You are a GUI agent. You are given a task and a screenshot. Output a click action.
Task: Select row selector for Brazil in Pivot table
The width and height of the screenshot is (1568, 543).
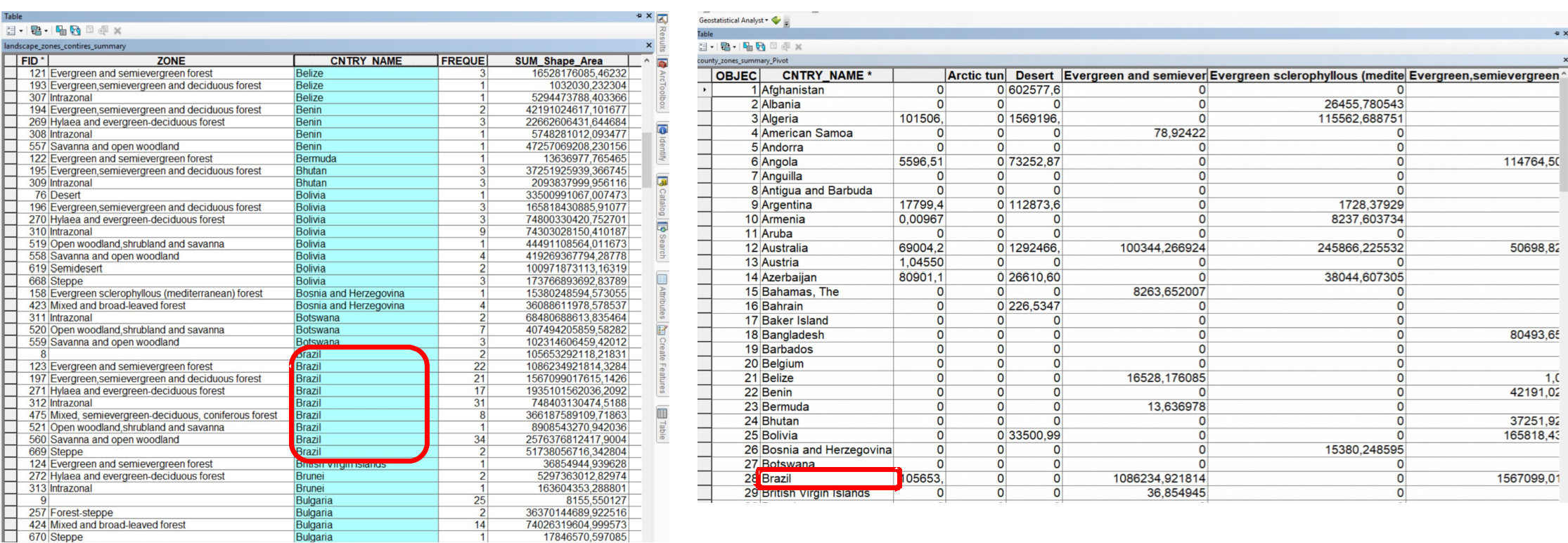(705, 478)
